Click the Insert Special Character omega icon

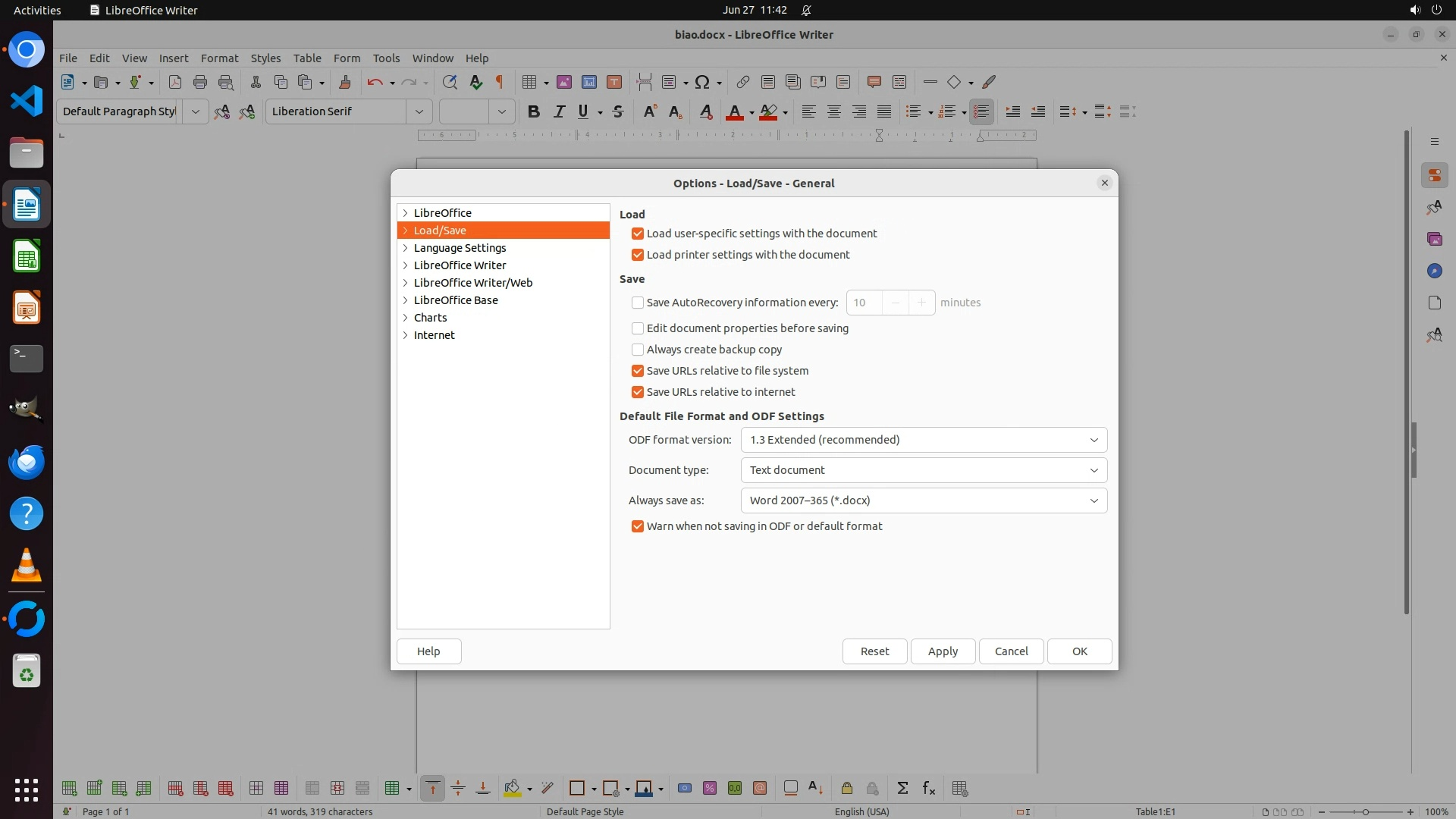point(702,82)
